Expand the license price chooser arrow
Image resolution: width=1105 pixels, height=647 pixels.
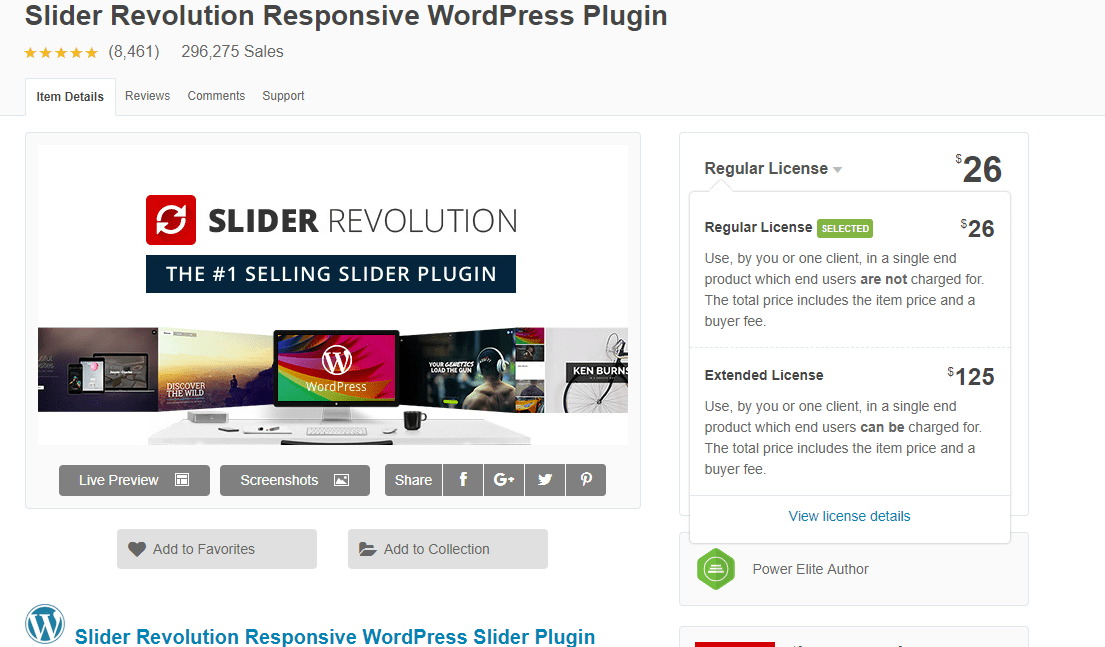[x=837, y=169]
